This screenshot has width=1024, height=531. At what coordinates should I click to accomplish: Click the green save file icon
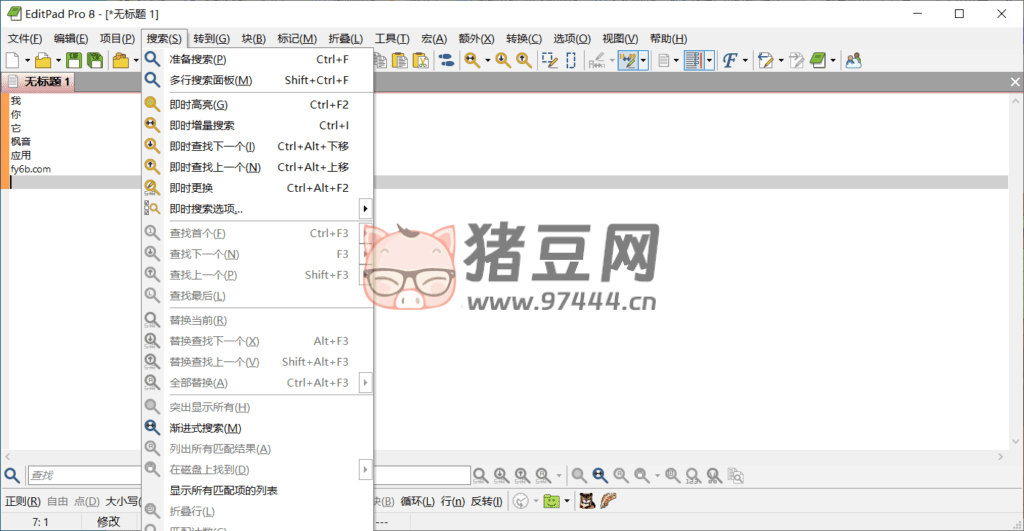(x=74, y=61)
